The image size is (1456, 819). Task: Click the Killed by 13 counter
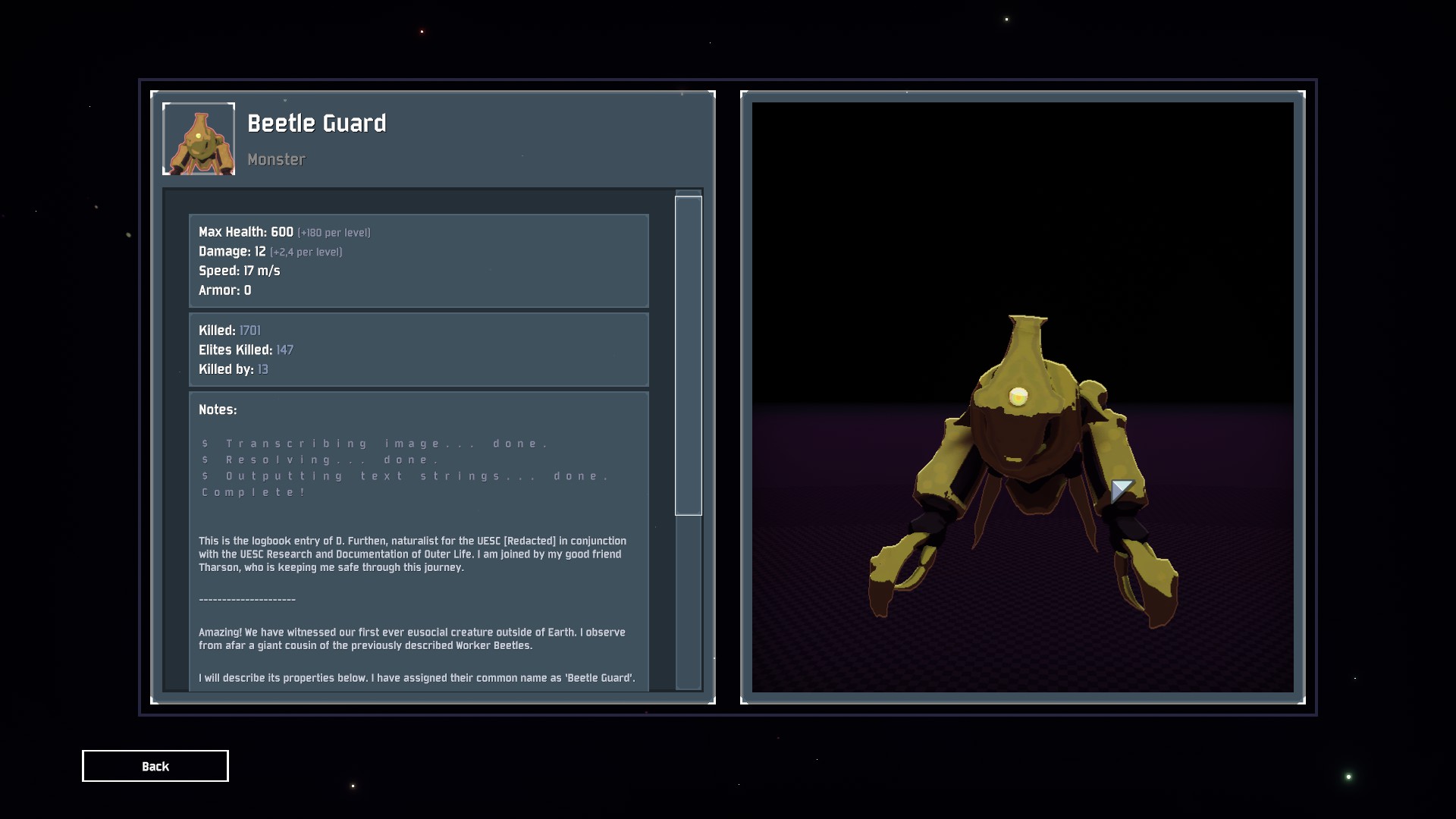233,369
